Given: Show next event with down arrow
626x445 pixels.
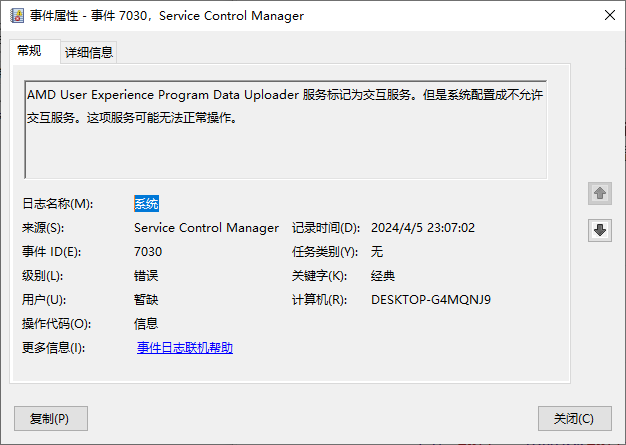Looking at the screenshot, I should (x=600, y=230).
